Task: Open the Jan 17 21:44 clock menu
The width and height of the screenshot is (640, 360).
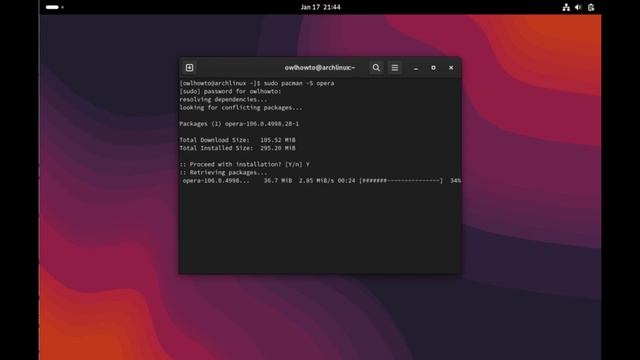Action: pos(320,7)
